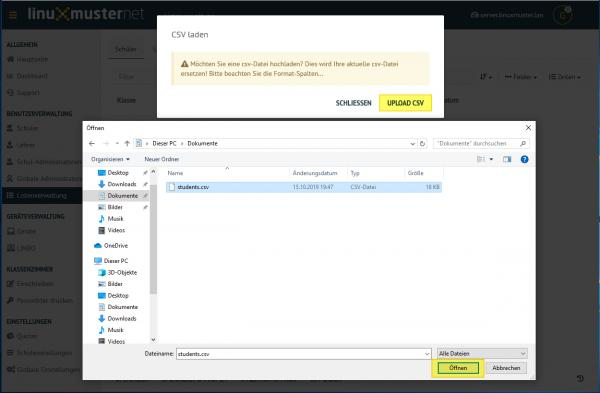Click SCHLIESSEN in the CSV laden dialog
The height and width of the screenshot is (393, 600).
[353, 103]
